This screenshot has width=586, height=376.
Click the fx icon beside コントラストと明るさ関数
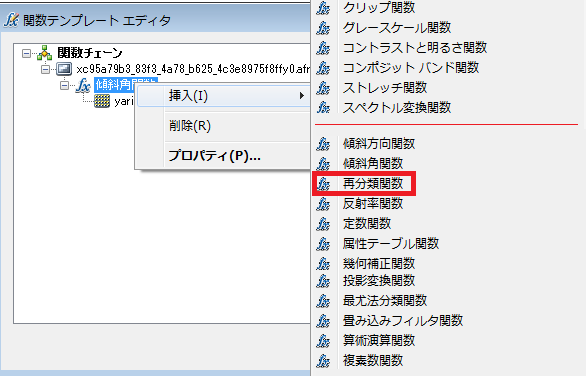click(323, 48)
